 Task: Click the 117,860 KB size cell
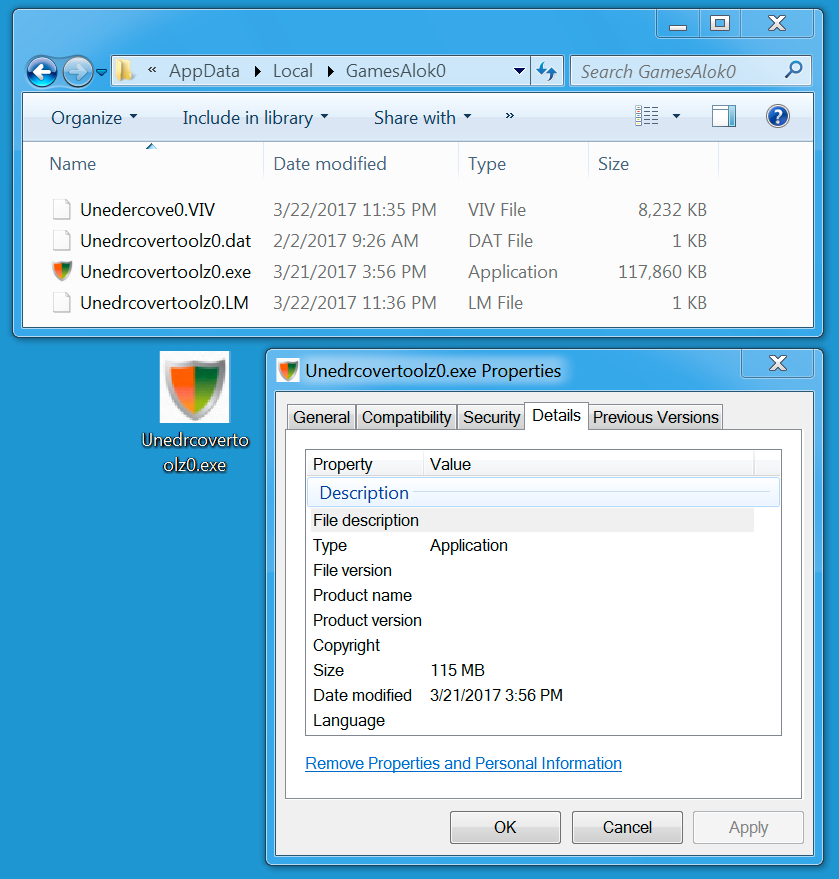[662, 272]
